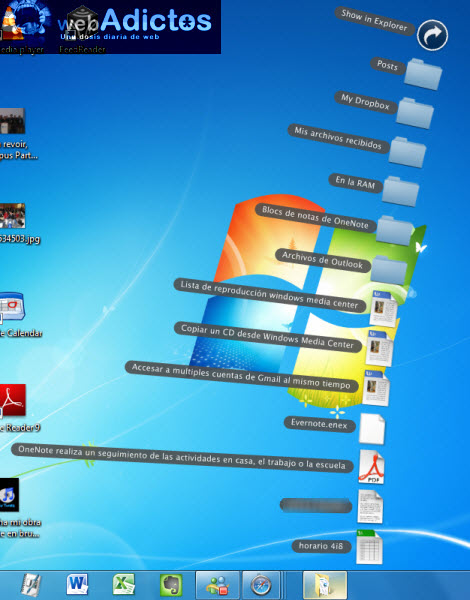Launch Evernote from the taskbar
This screenshot has height=600, width=470.
pyautogui.click(x=171, y=585)
